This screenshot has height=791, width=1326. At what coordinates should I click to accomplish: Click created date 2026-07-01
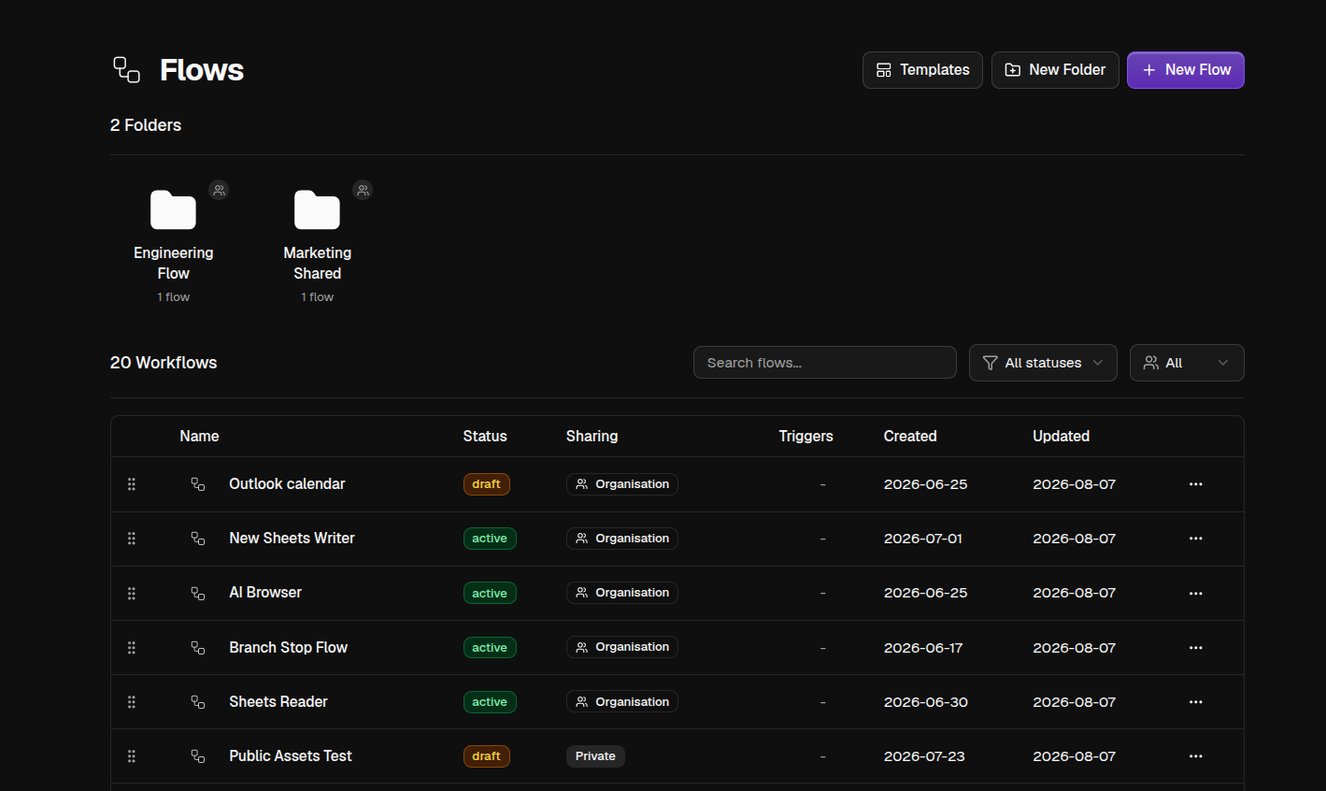[923, 538]
